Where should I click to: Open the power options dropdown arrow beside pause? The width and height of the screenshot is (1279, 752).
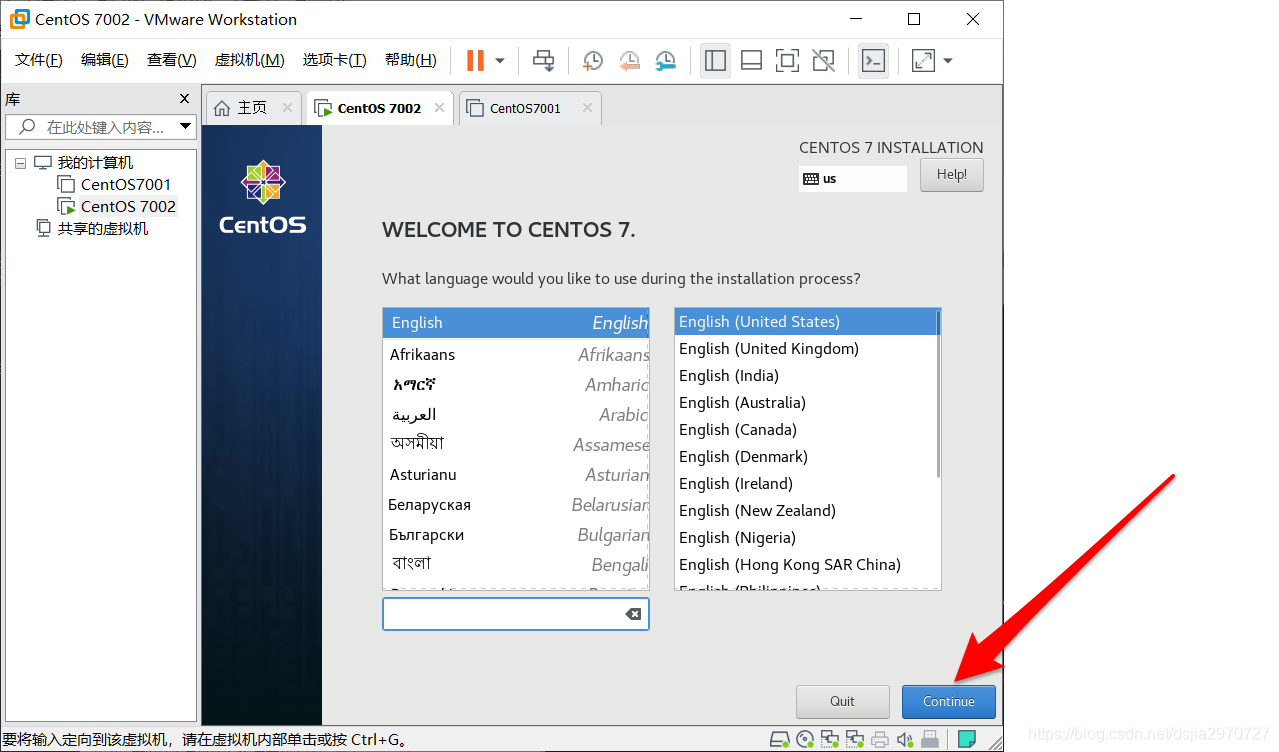(x=500, y=61)
